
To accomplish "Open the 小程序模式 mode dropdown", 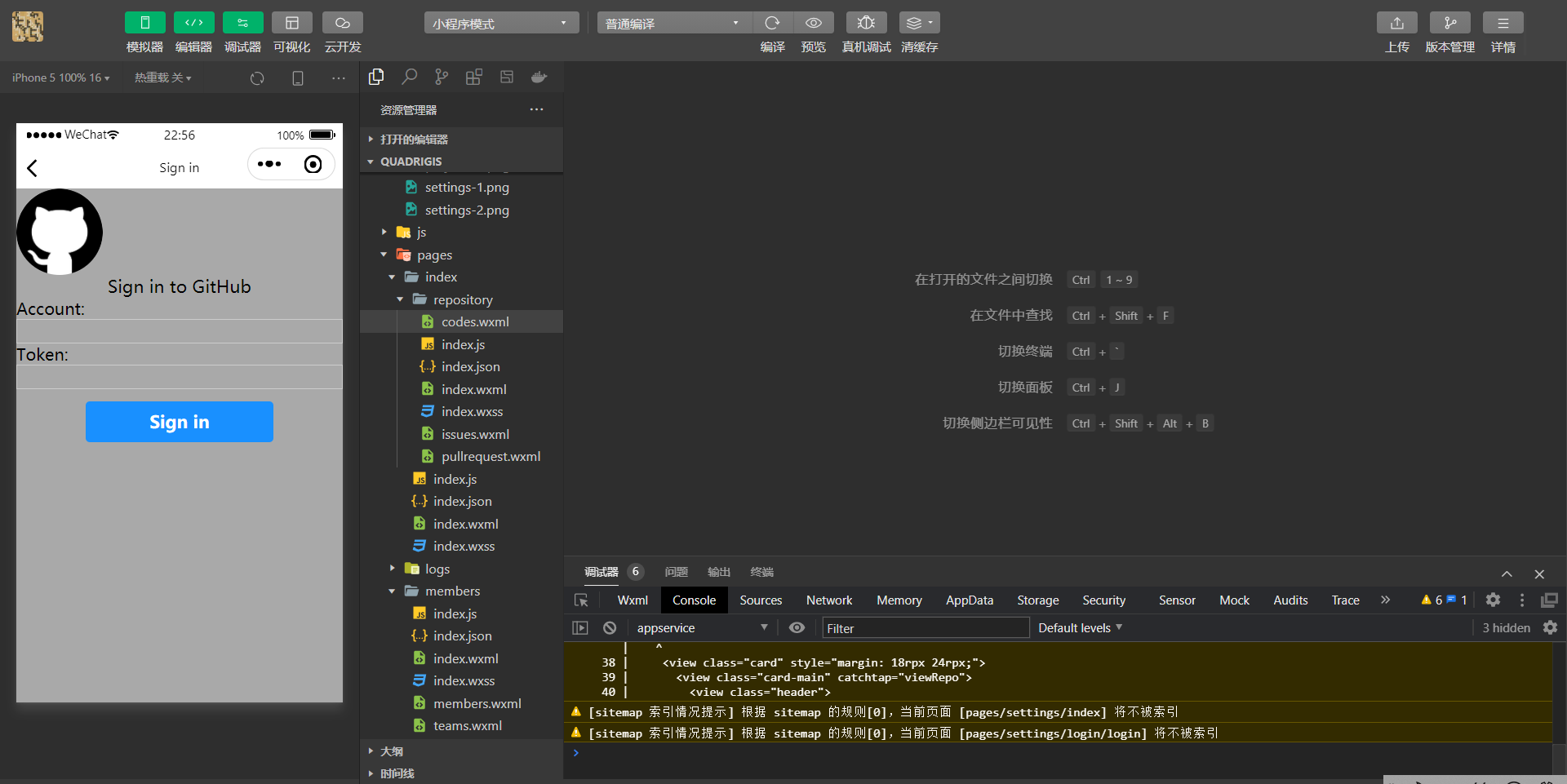I will click(x=500, y=24).
